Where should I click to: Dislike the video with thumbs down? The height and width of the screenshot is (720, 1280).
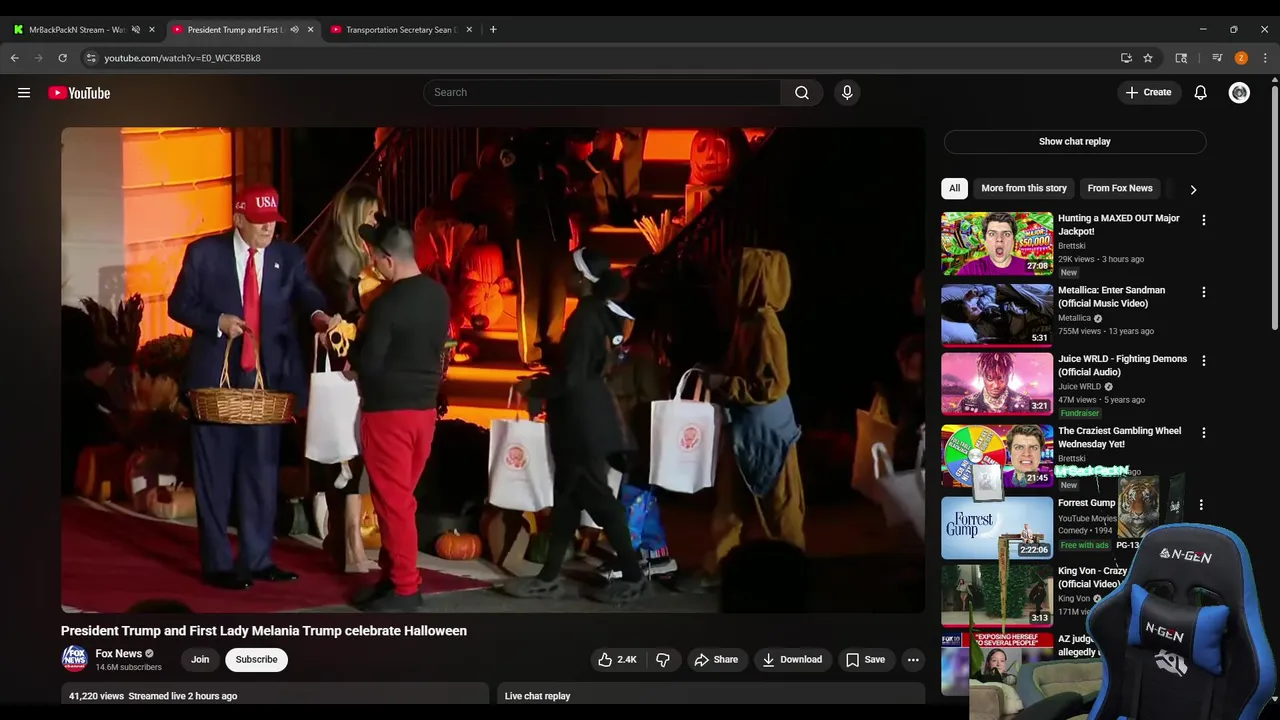tap(663, 660)
